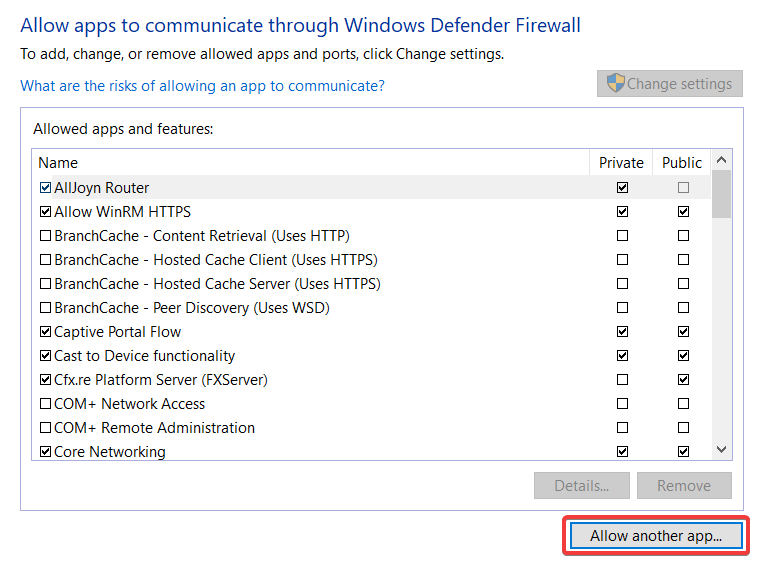Click the Private column header
Screen dimensions: 758x562
[x=621, y=162]
